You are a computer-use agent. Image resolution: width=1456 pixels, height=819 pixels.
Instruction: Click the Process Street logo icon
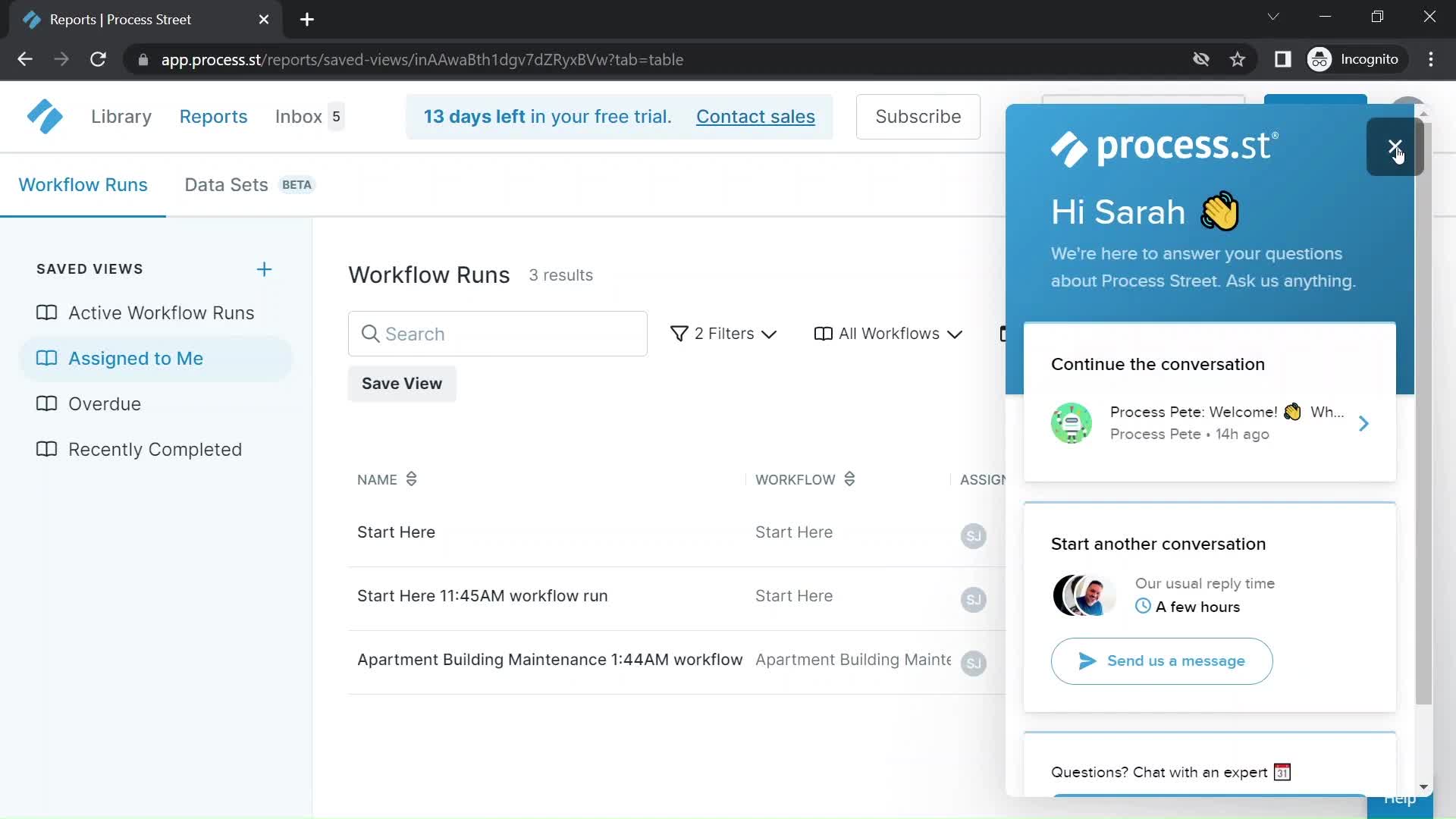coord(44,116)
